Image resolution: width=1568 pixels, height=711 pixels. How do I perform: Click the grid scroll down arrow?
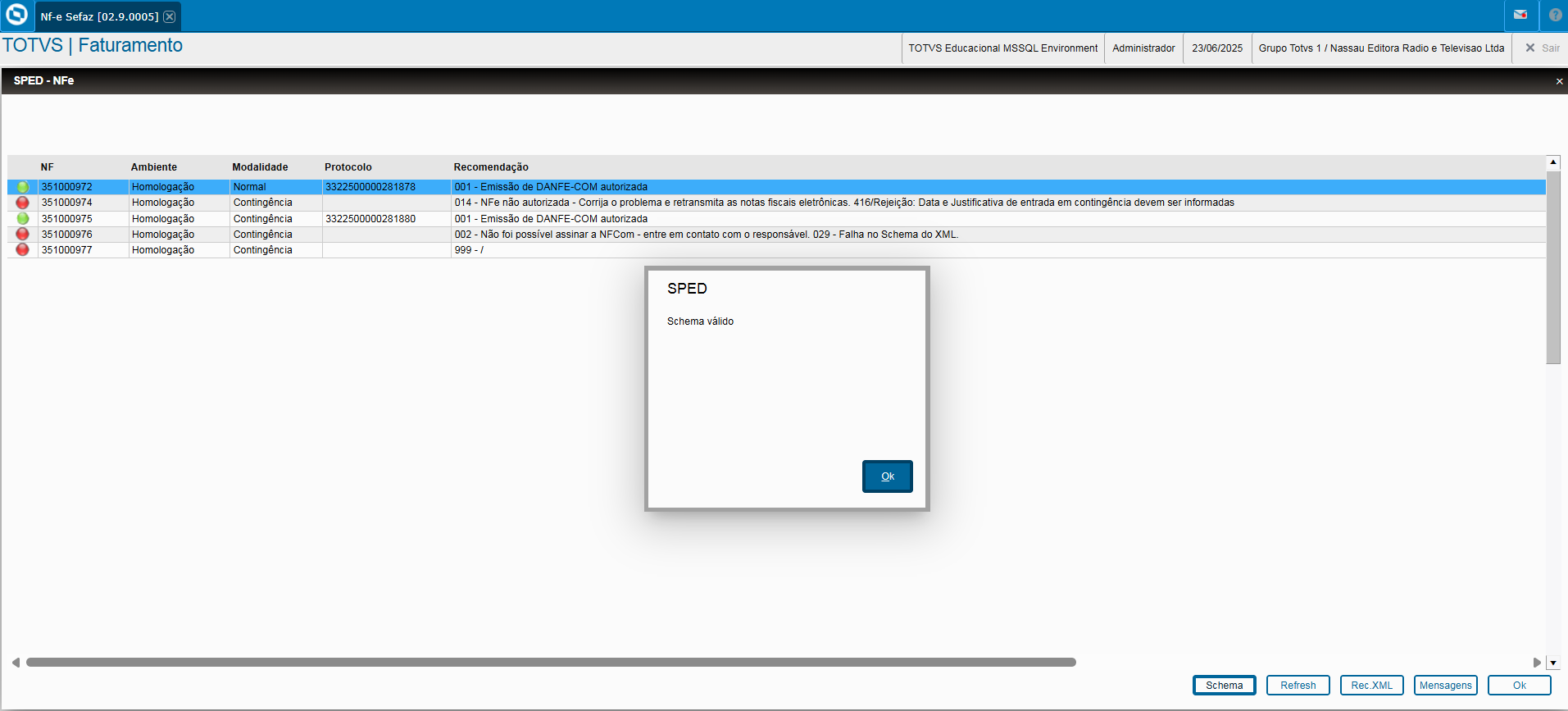tap(1552, 663)
